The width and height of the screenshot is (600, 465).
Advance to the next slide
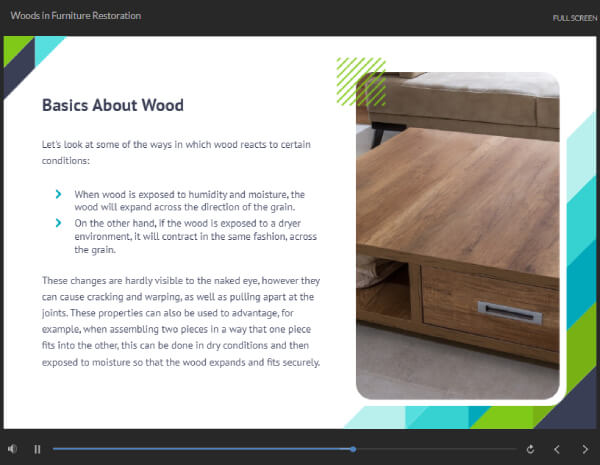(x=585, y=449)
